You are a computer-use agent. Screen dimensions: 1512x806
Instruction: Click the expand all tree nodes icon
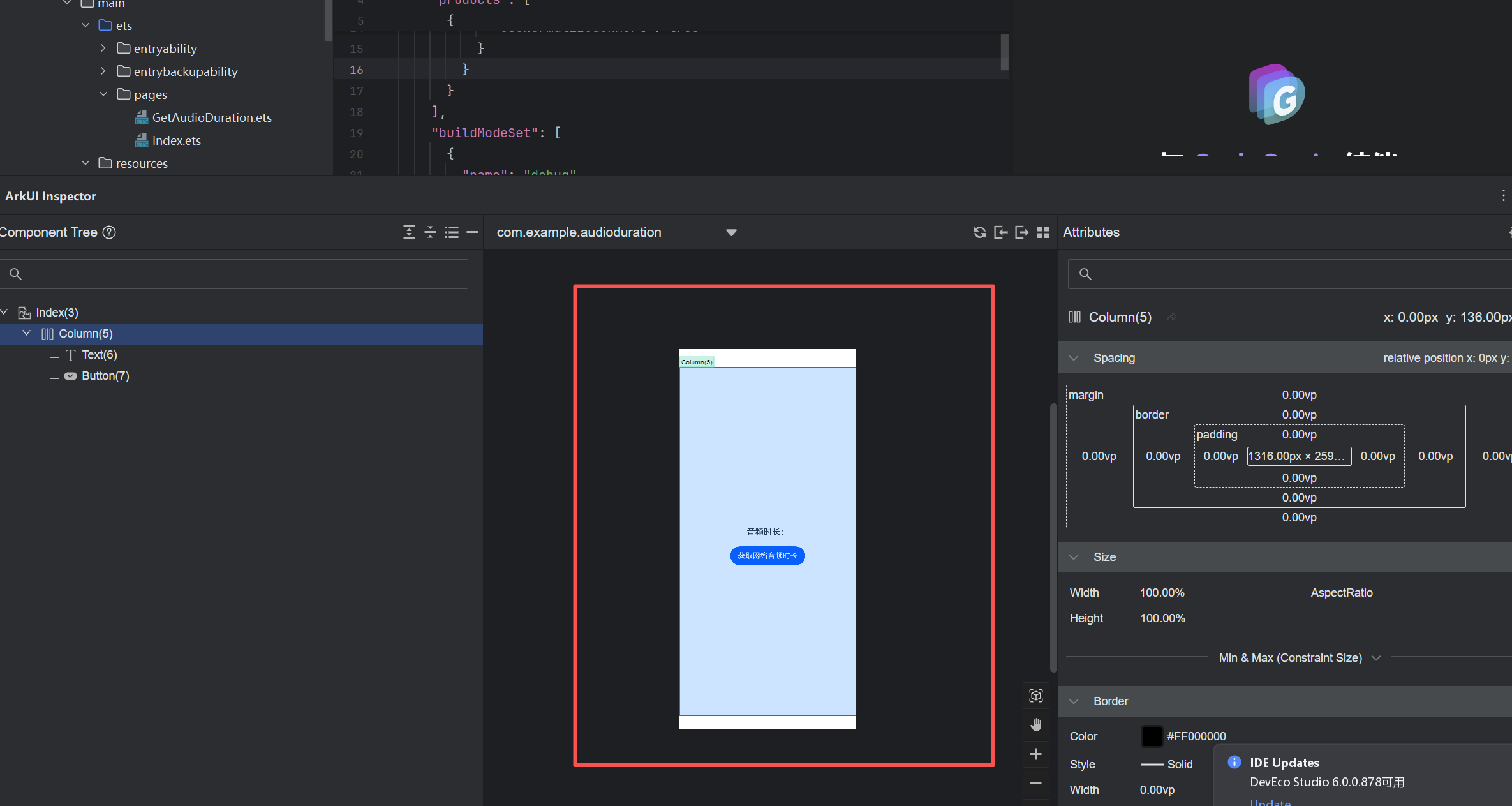tap(409, 232)
